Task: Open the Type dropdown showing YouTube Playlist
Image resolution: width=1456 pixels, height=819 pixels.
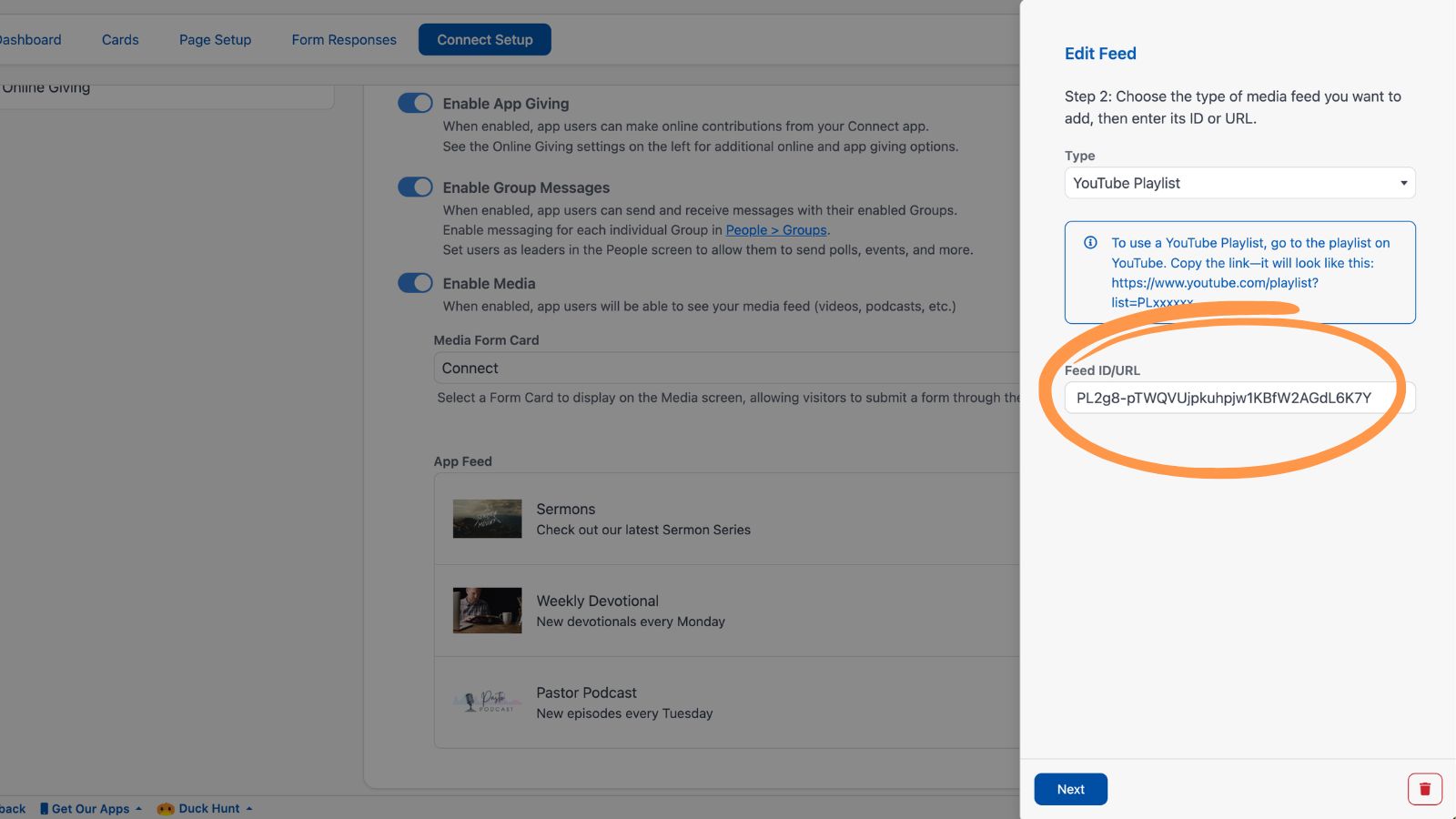Action: 1239,183
